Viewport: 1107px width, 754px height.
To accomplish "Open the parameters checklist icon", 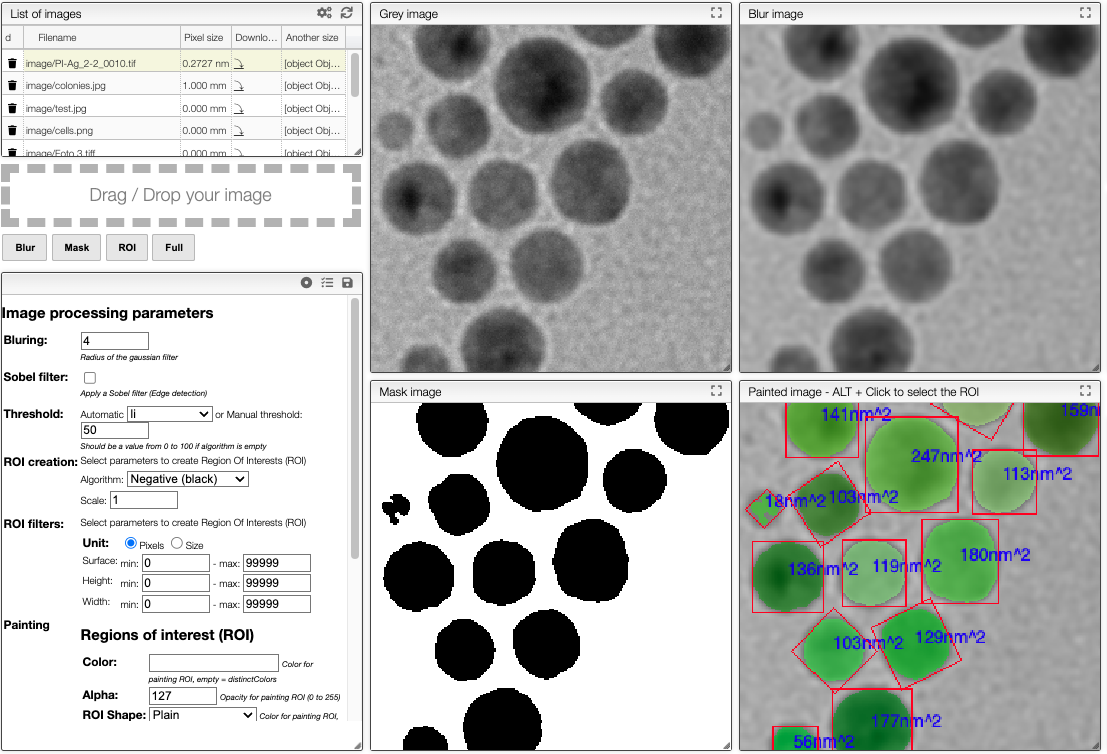I will click(327, 282).
